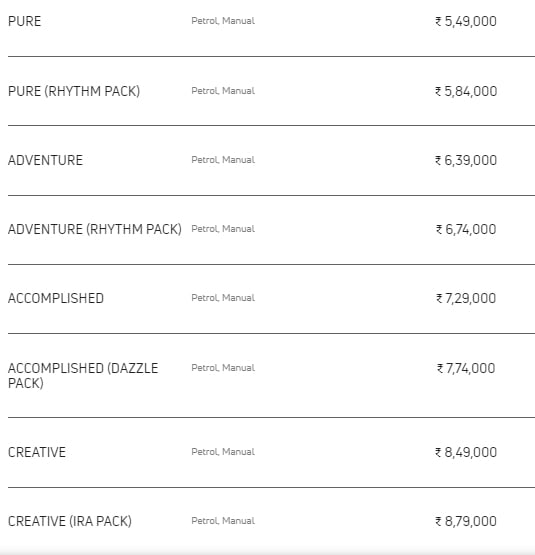Click Petrol, Manual in CREATIVE row
The image size is (535, 555).
pos(223,452)
